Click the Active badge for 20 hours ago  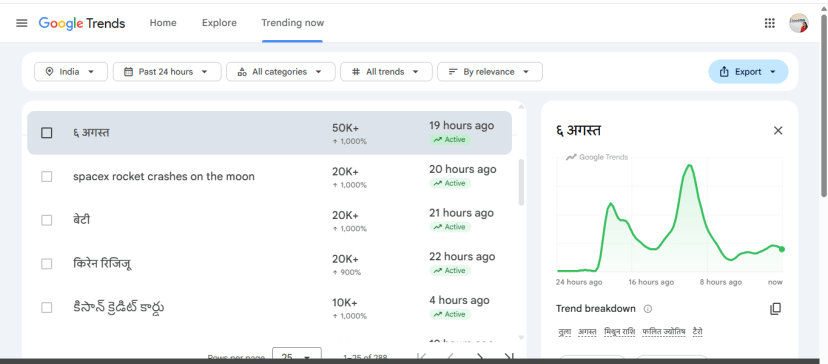[x=450, y=183]
